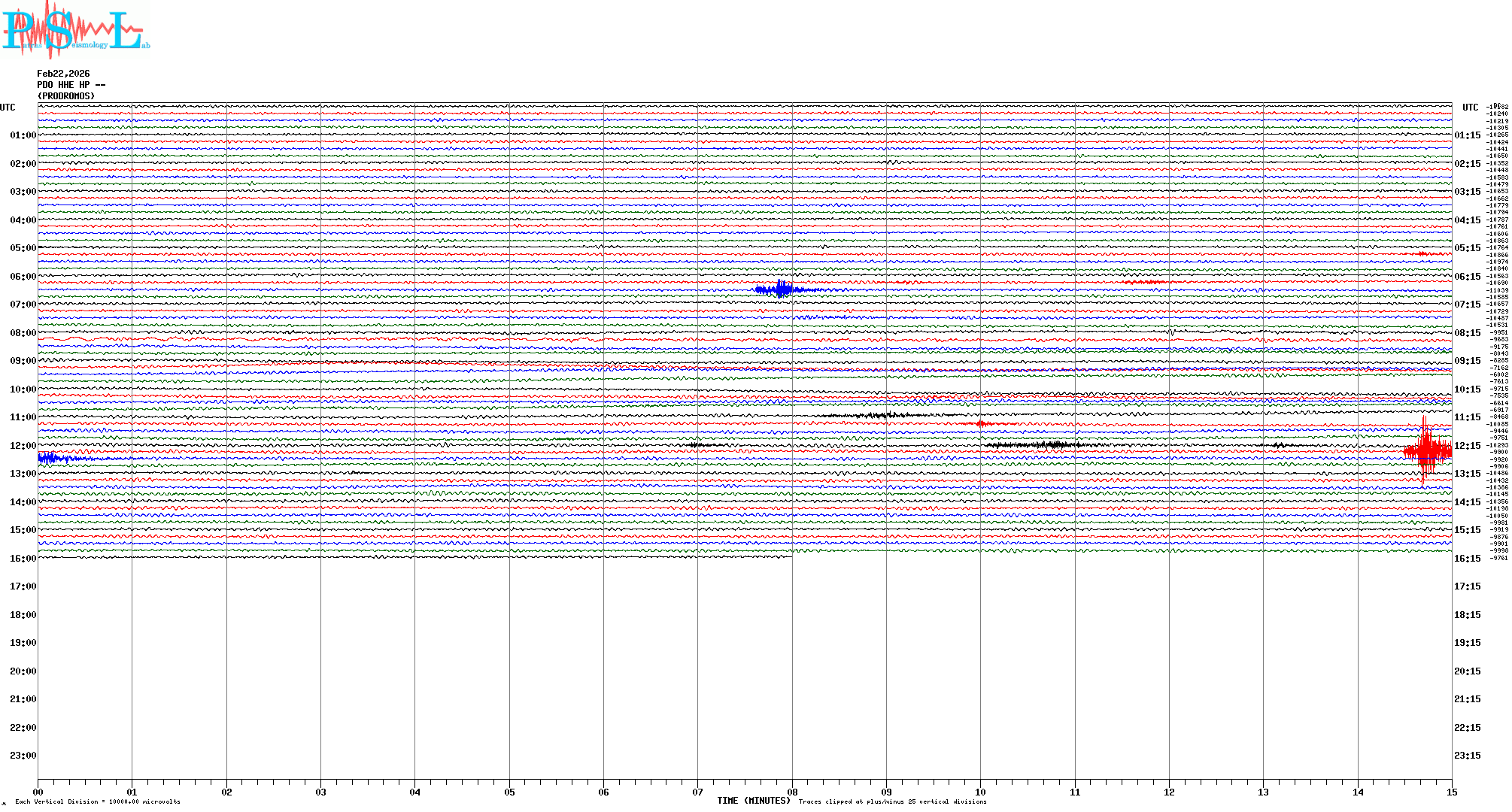
Task: Click the blue seismic burst near minute 08
Action: (781, 289)
